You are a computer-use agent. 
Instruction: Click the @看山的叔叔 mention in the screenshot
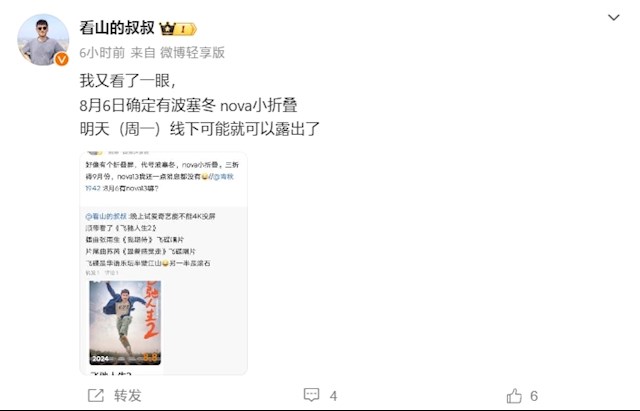106,216
